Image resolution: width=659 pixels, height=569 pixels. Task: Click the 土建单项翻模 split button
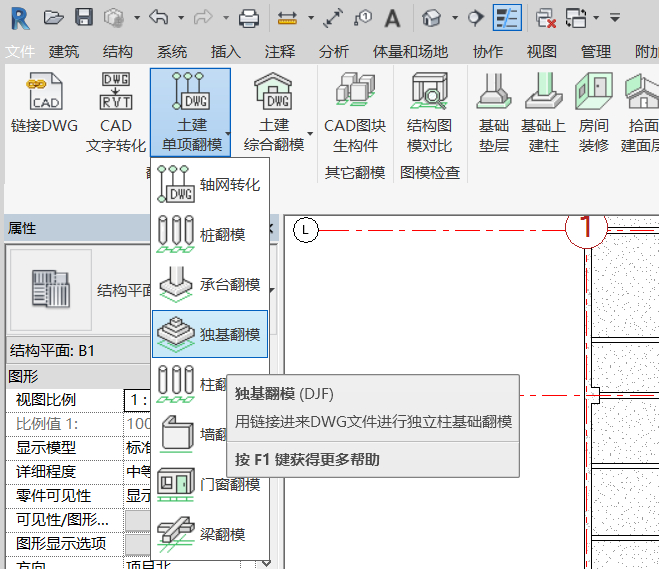[x=190, y=112]
